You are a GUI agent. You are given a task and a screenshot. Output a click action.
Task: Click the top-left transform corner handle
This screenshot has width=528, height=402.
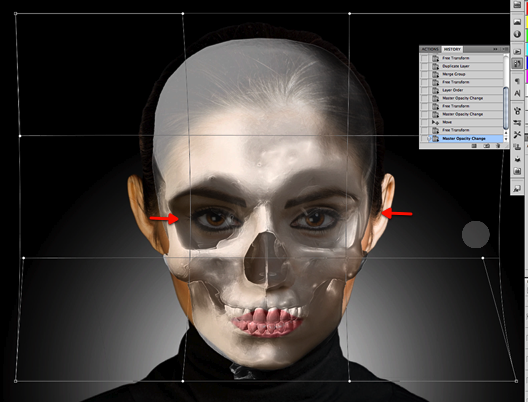point(15,13)
